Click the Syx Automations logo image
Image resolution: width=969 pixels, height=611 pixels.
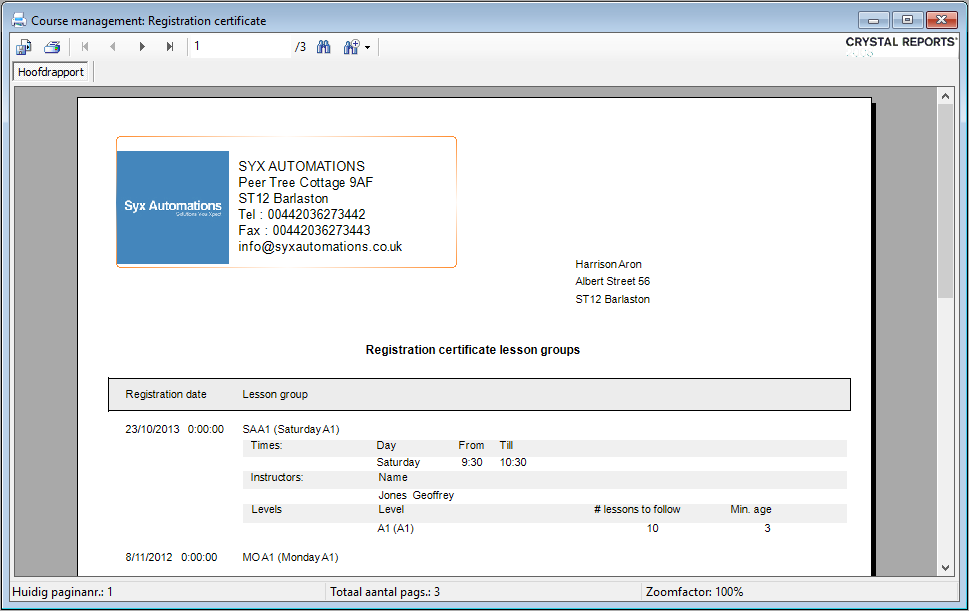point(173,207)
